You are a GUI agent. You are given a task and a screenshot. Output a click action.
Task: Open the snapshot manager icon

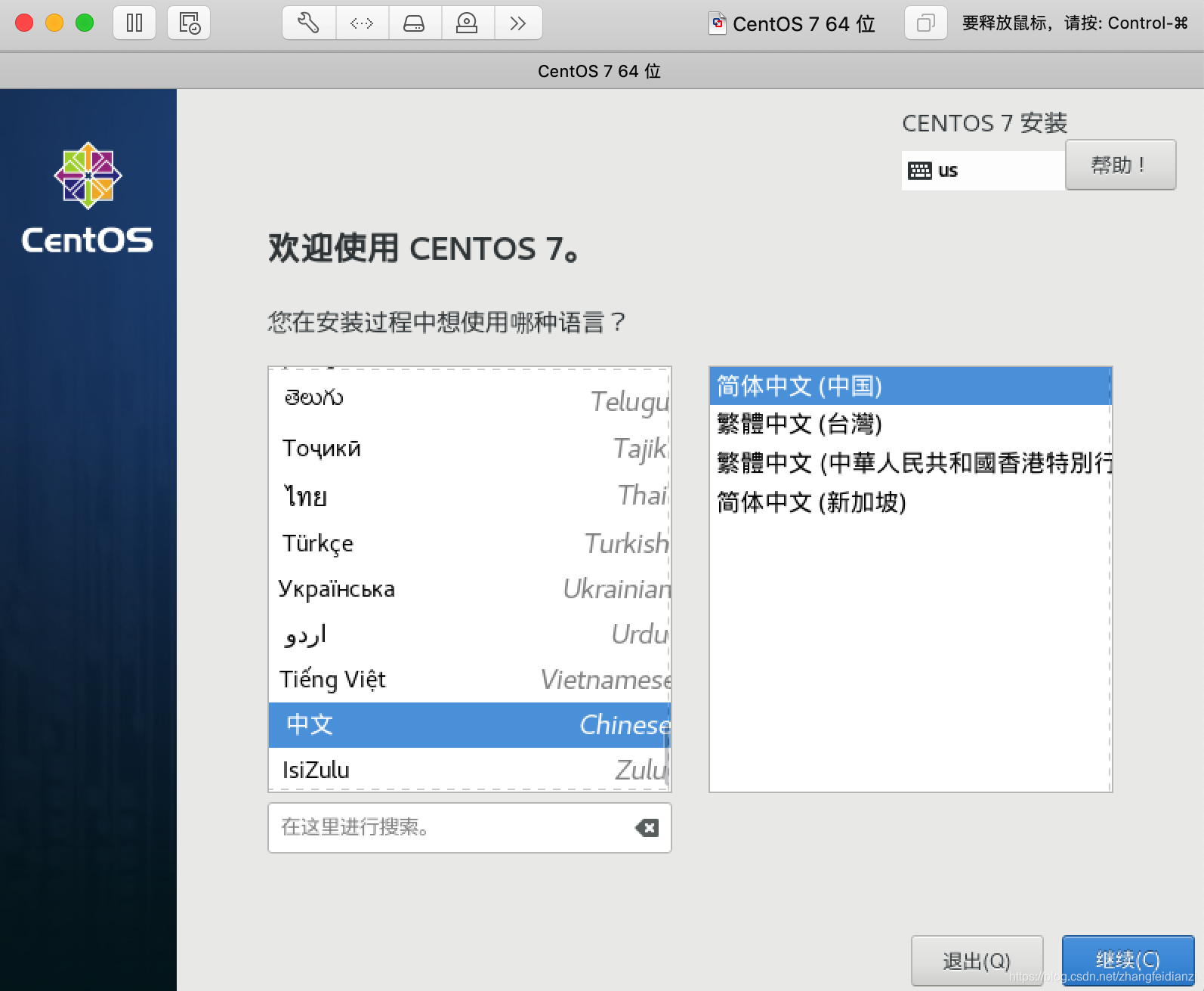(189, 23)
